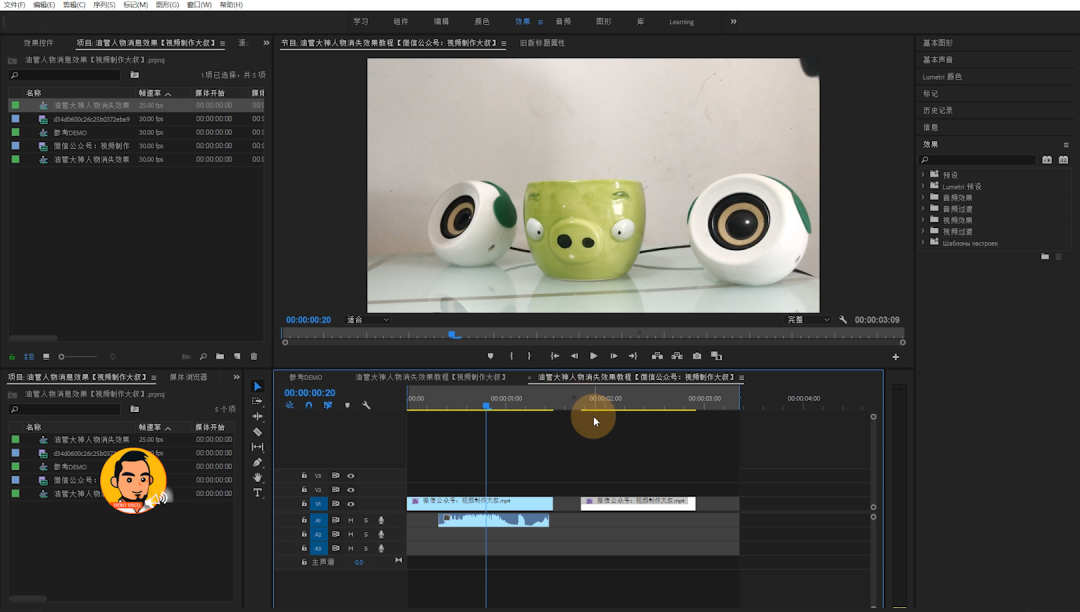Select the Hand tool
1080x612 pixels.
click(x=258, y=477)
